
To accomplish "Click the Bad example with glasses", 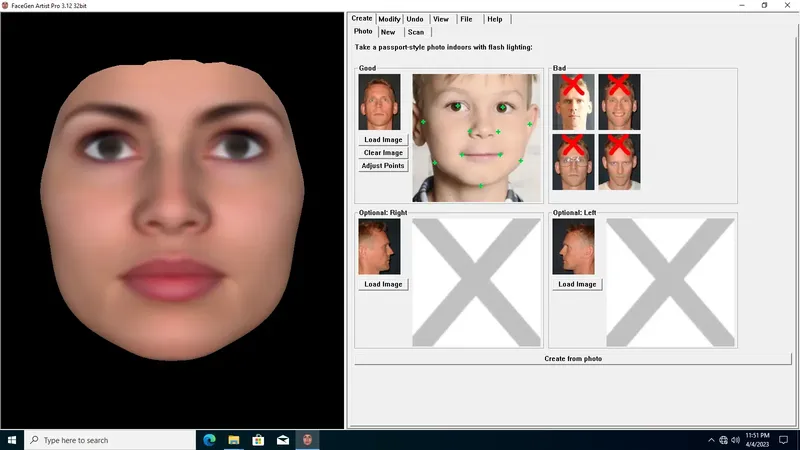I will tap(573, 162).
